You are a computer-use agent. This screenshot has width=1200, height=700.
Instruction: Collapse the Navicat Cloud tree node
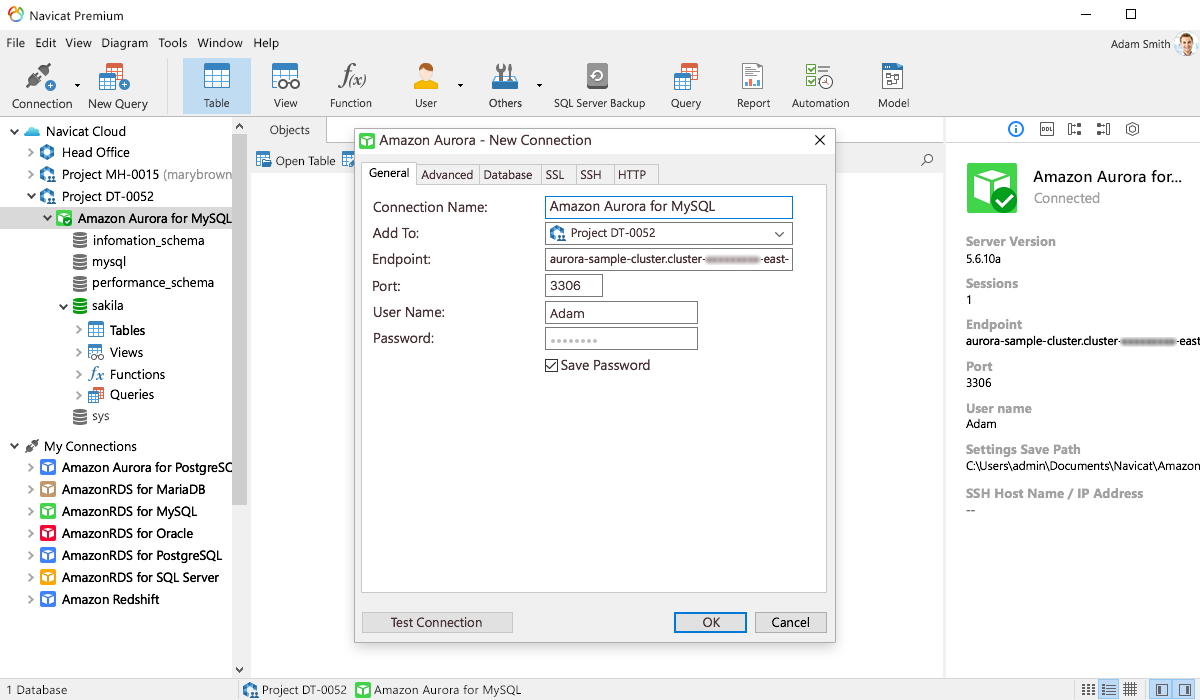(14, 131)
